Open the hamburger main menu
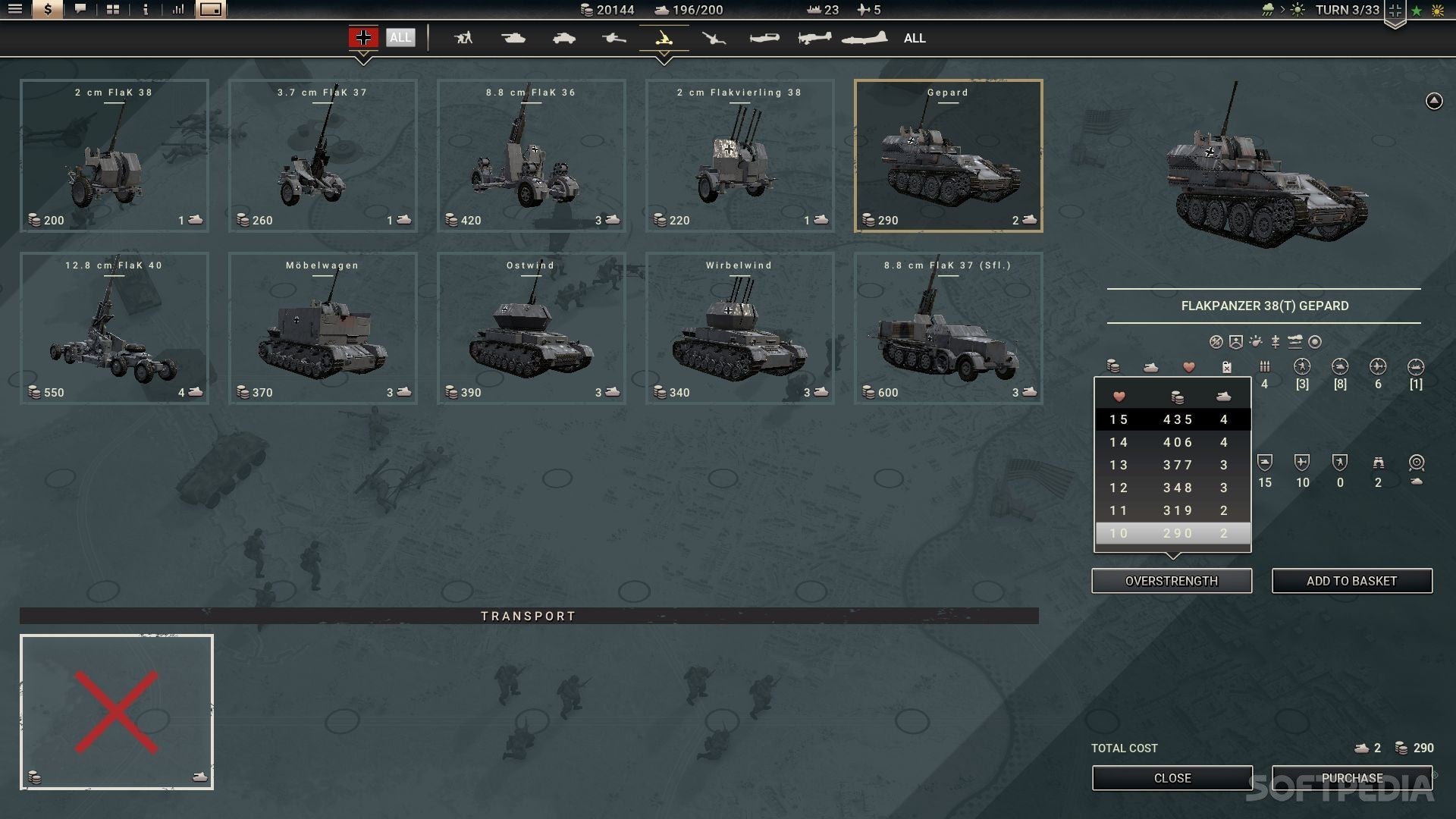The width and height of the screenshot is (1456, 819). (15, 10)
